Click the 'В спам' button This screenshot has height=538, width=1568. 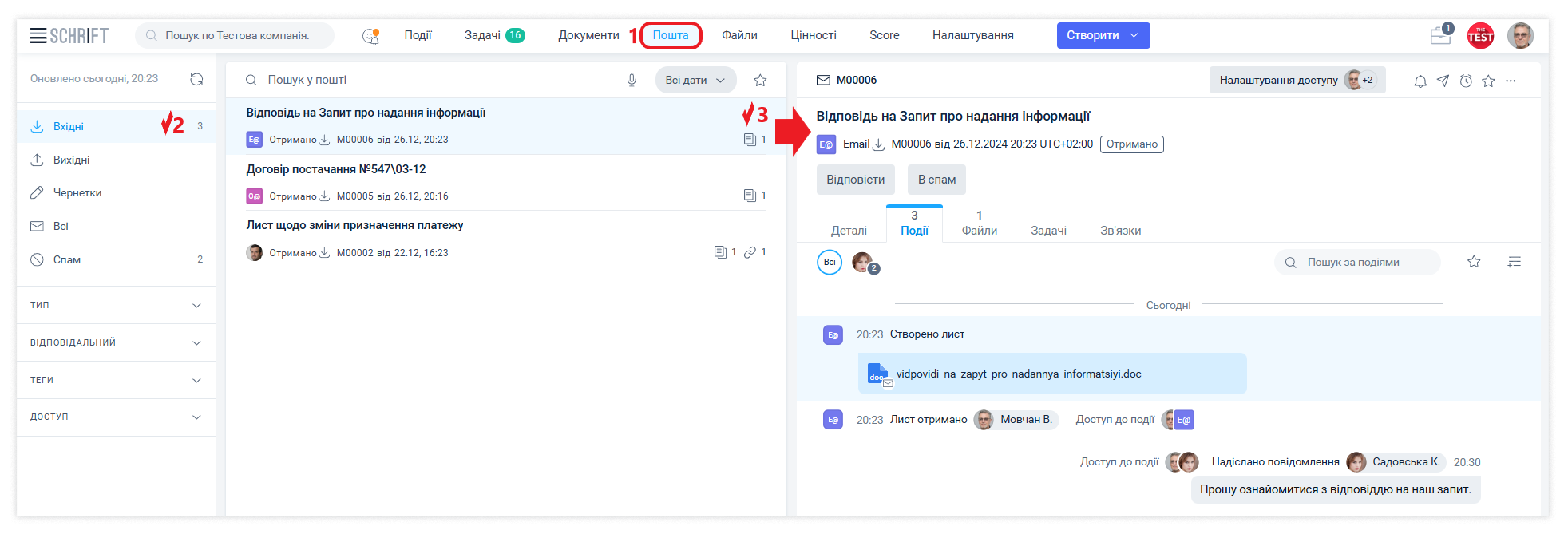point(936,180)
